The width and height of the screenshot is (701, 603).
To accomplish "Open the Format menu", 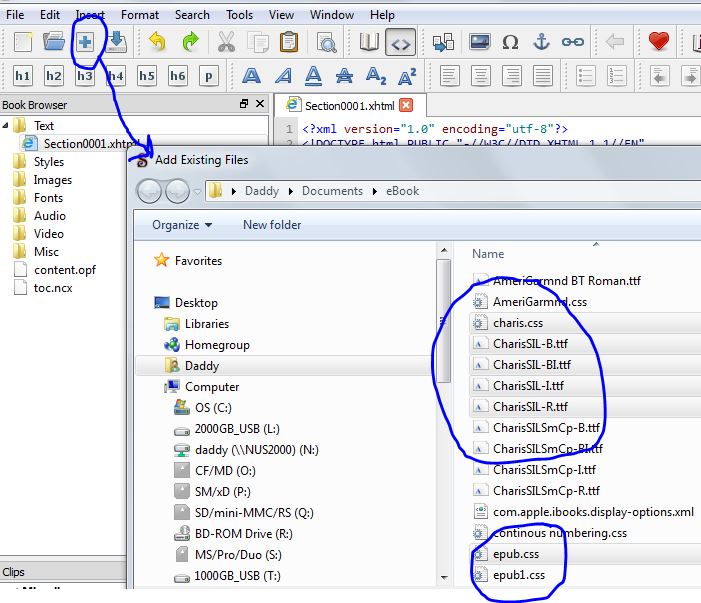I will [x=139, y=15].
